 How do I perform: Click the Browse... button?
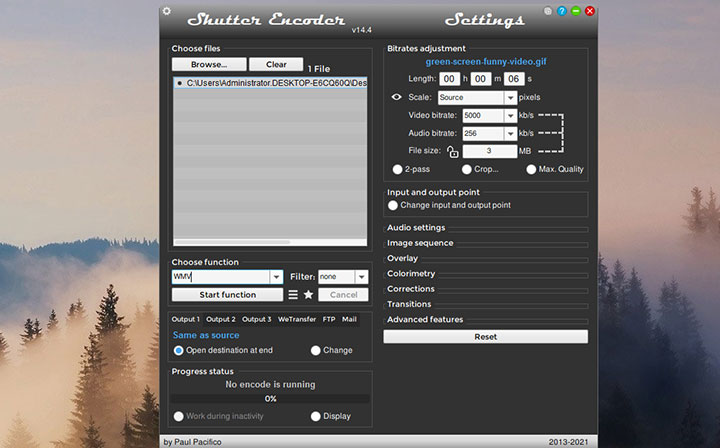pyautogui.click(x=209, y=64)
